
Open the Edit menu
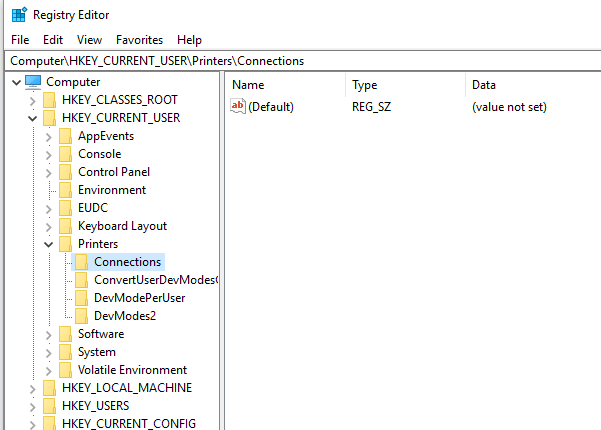pos(53,40)
